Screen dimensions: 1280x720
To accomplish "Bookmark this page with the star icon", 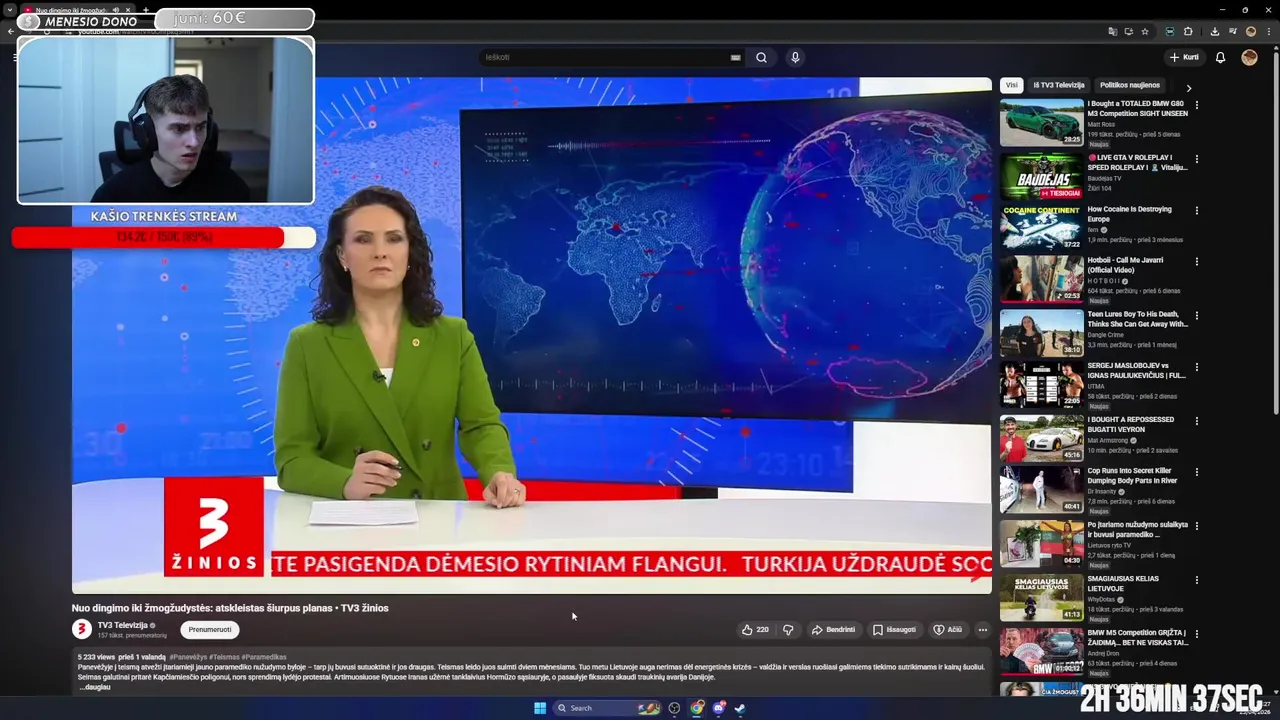I will click(x=1145, y=31).
